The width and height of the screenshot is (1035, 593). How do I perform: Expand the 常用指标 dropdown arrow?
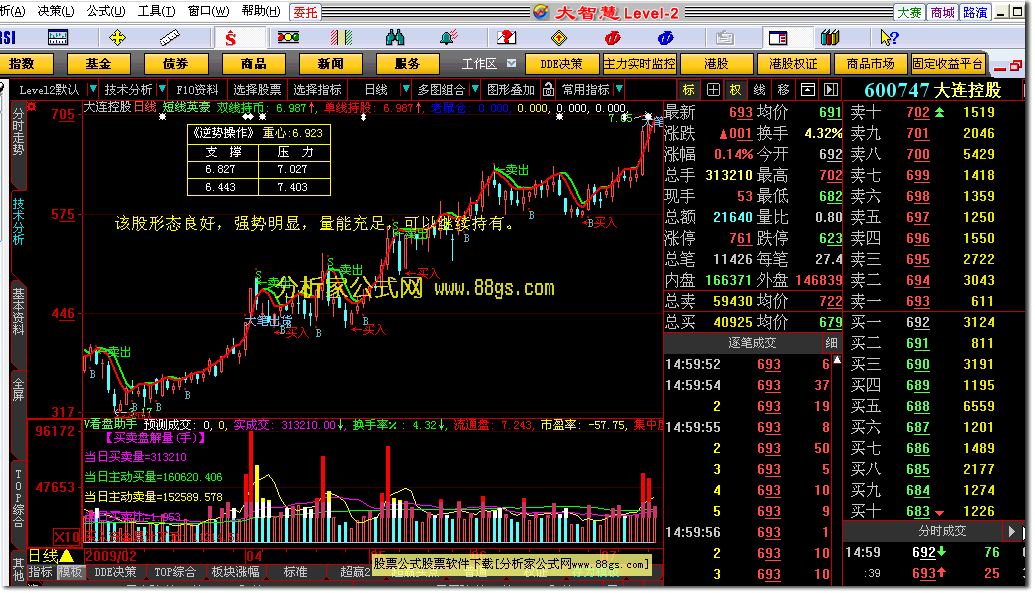point(618,88)
